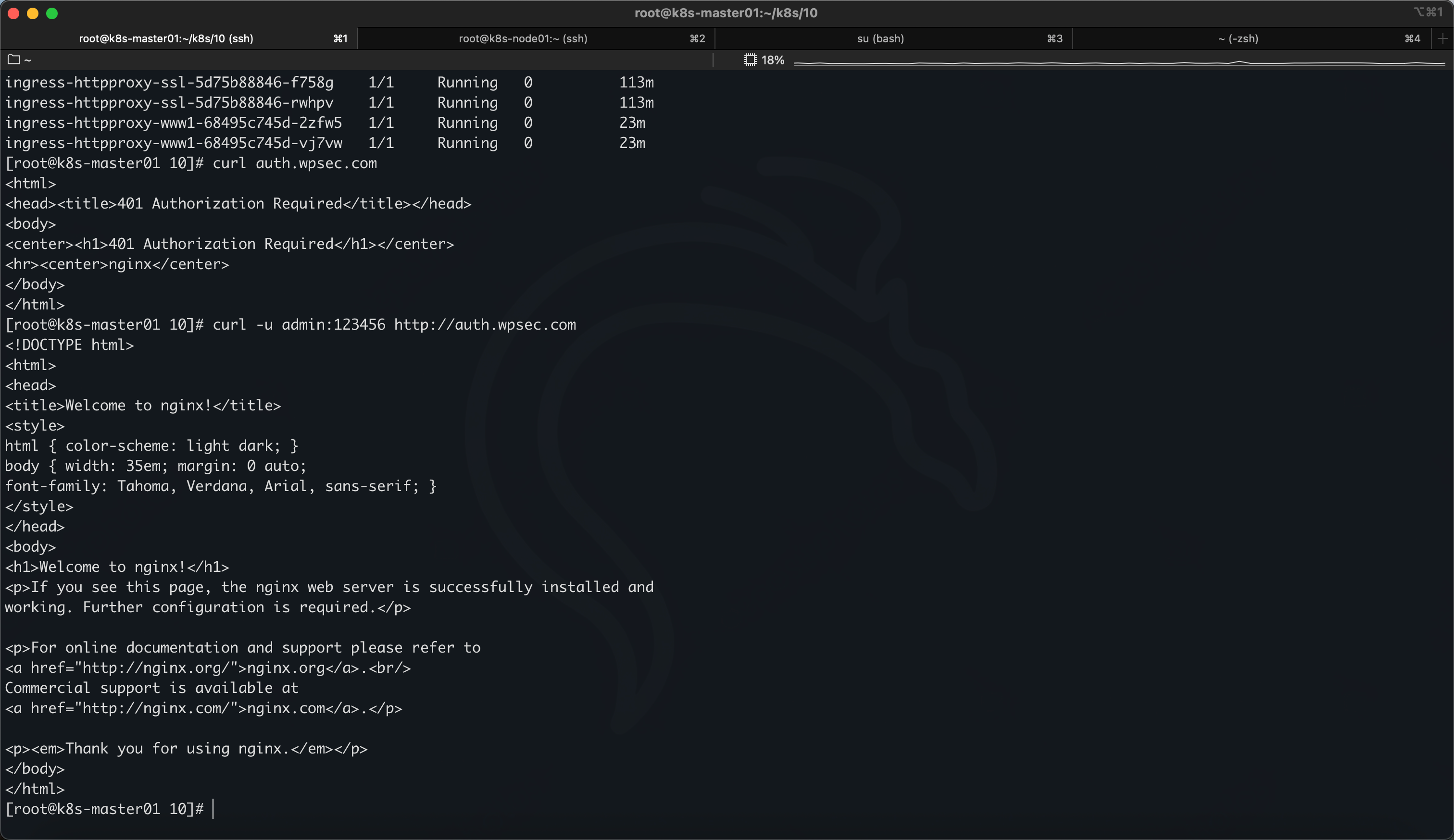Image resolution: width=1454 pixels, height=840 pixels.
Task: Click http://auth.wpsec.com in the curl command
Action: 485,324
